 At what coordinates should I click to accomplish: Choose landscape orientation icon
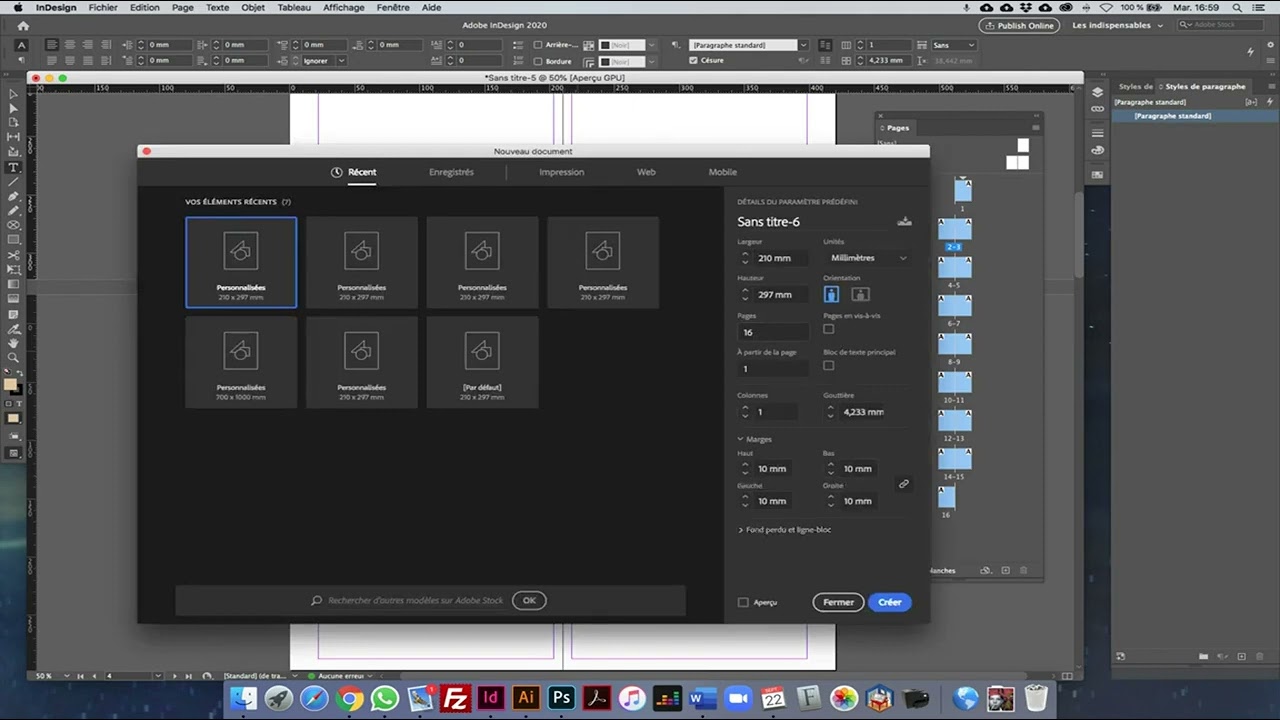[860, 294]
